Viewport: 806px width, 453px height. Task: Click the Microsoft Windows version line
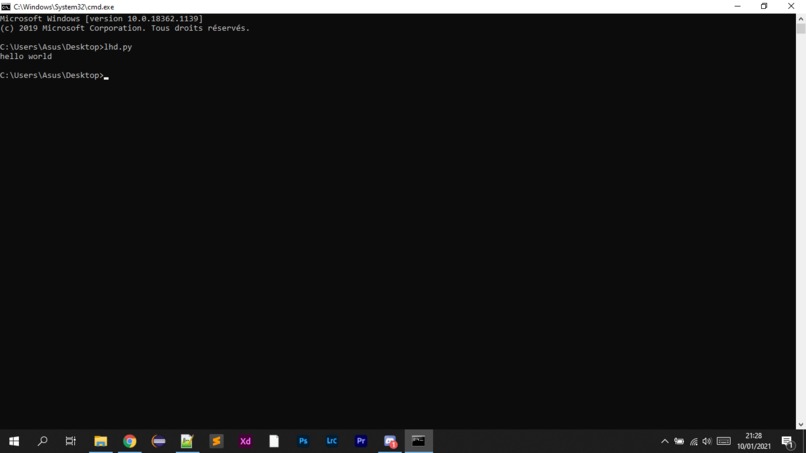[x=101, y=19]
